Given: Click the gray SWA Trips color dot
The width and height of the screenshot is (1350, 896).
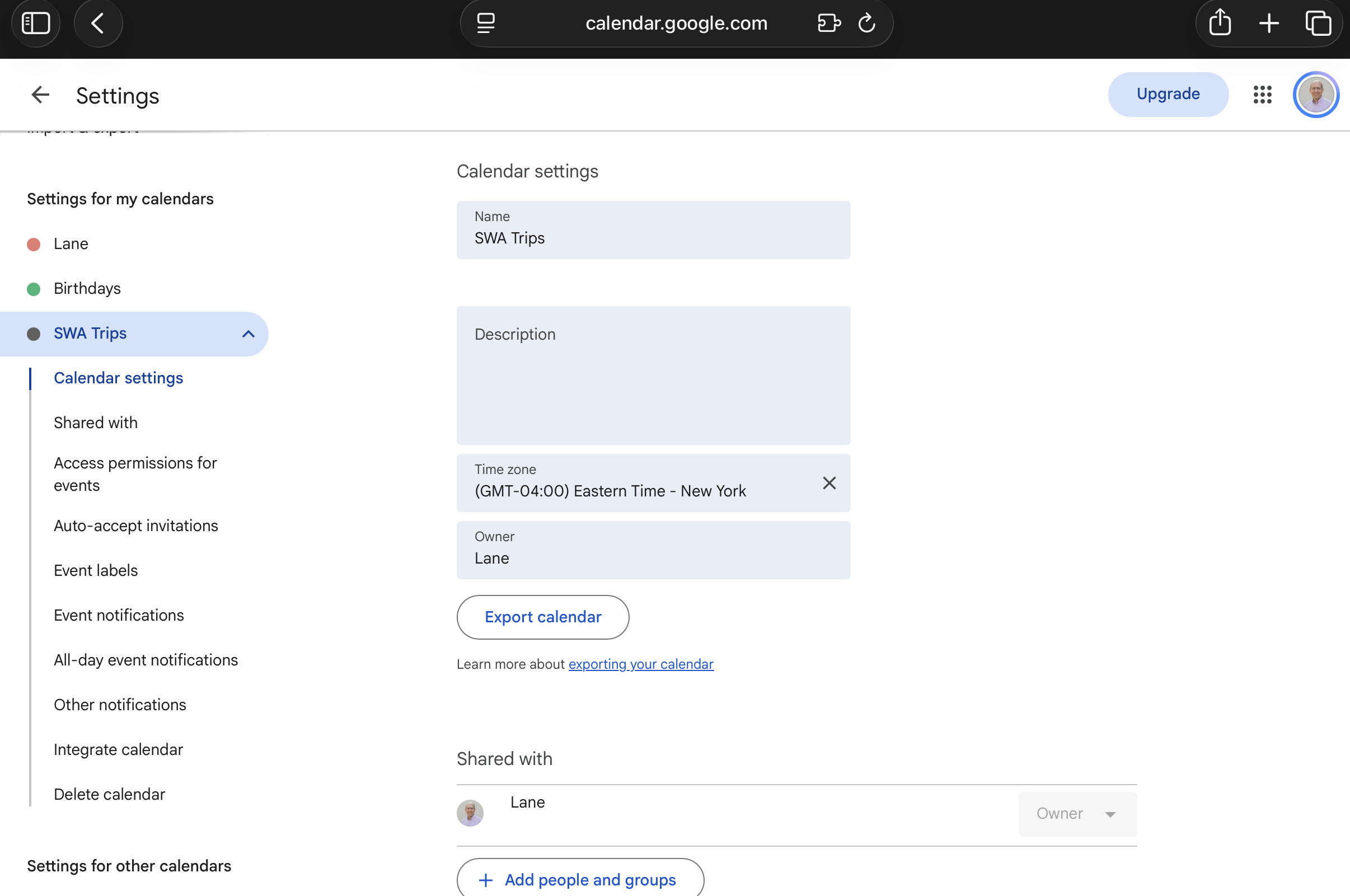Looking at the screenshot, I should [x=34, y=334].
